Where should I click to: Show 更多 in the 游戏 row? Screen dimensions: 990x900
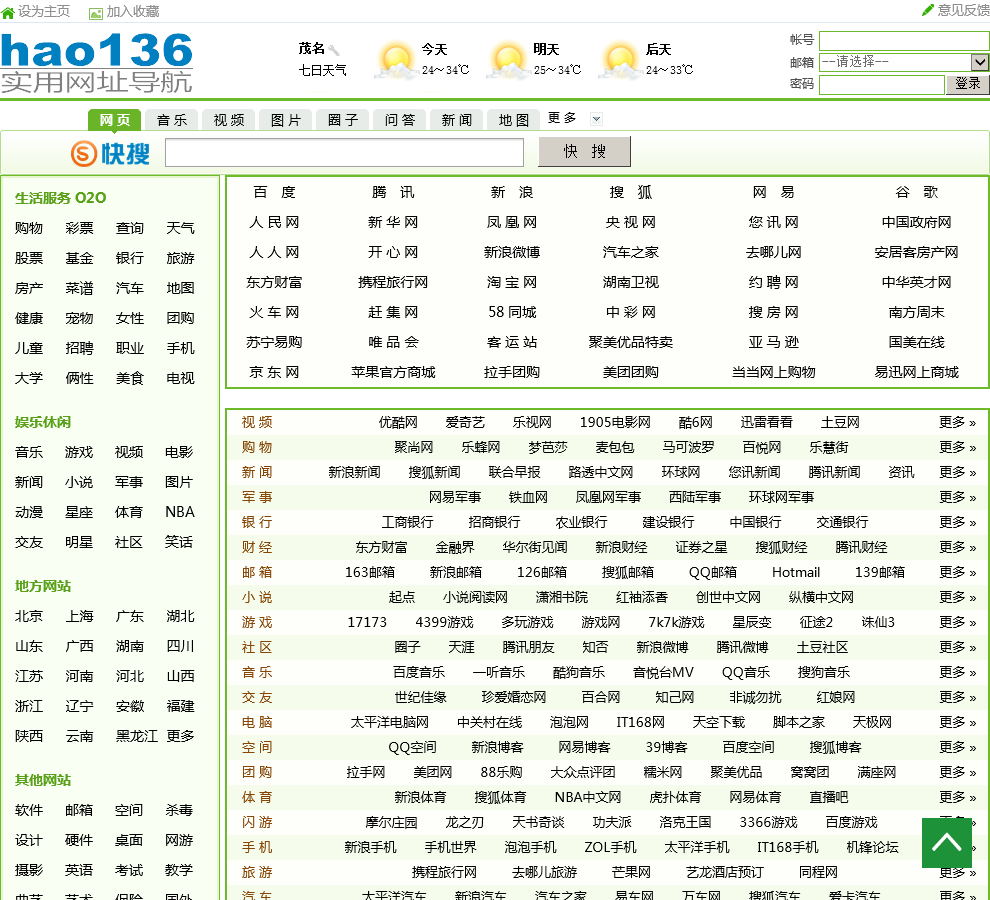(x=957, y=622)
